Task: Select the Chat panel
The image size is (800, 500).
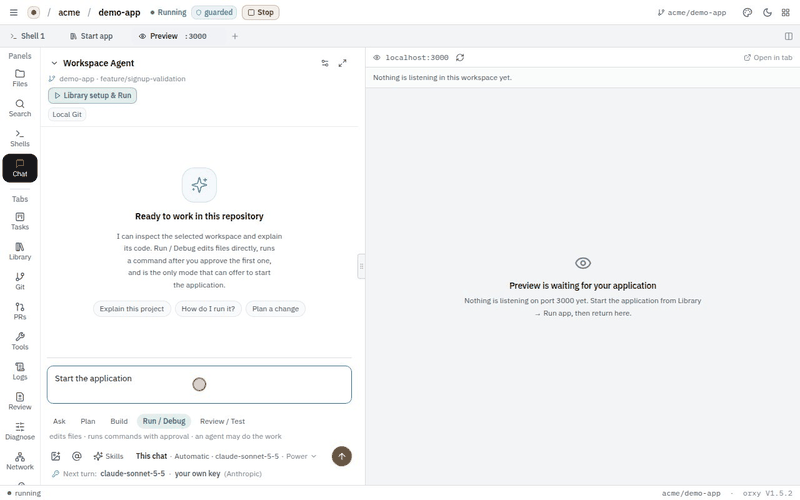Action: pyautogui.click(x=20, y=168)
